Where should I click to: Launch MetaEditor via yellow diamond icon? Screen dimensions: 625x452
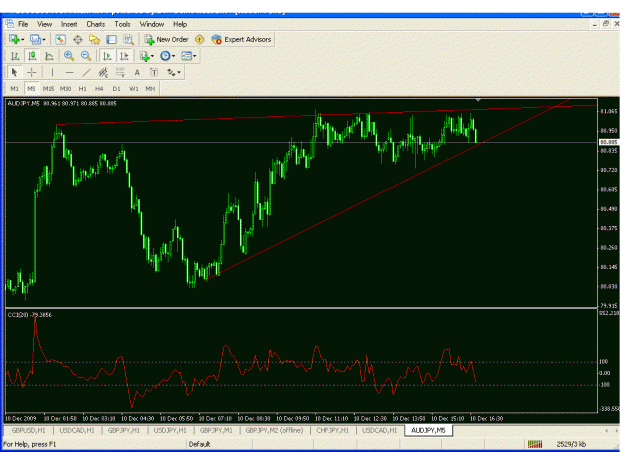tap(199, 39)
